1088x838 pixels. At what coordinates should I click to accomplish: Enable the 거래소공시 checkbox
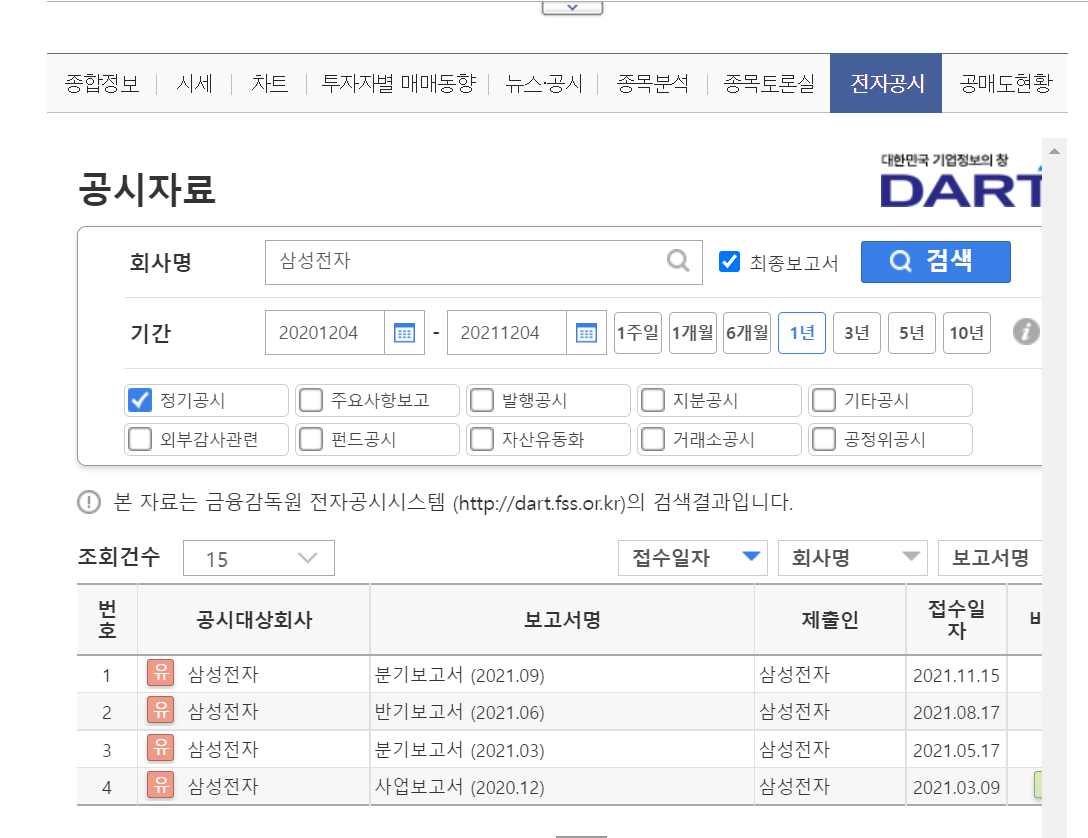(x=653, y=438)
